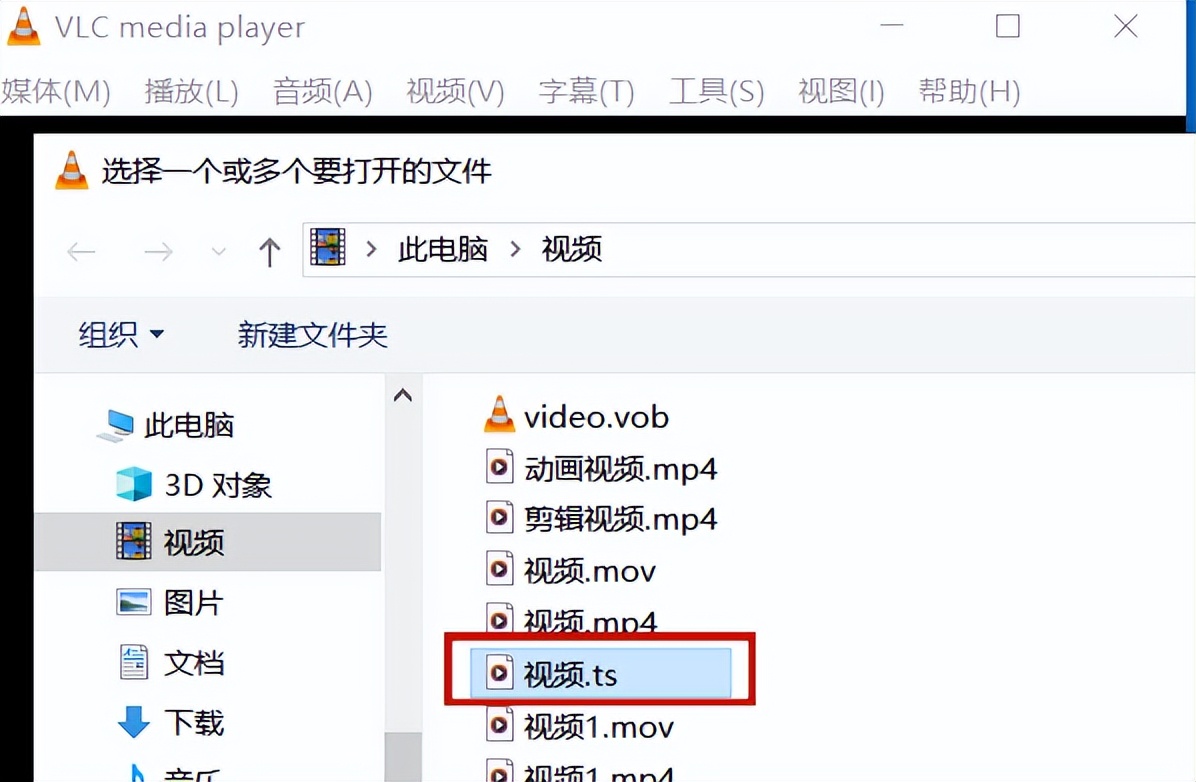1196x782 pixels.
Task: Open the 图片 pictures folder icon
Action: (x=133, y=602)
